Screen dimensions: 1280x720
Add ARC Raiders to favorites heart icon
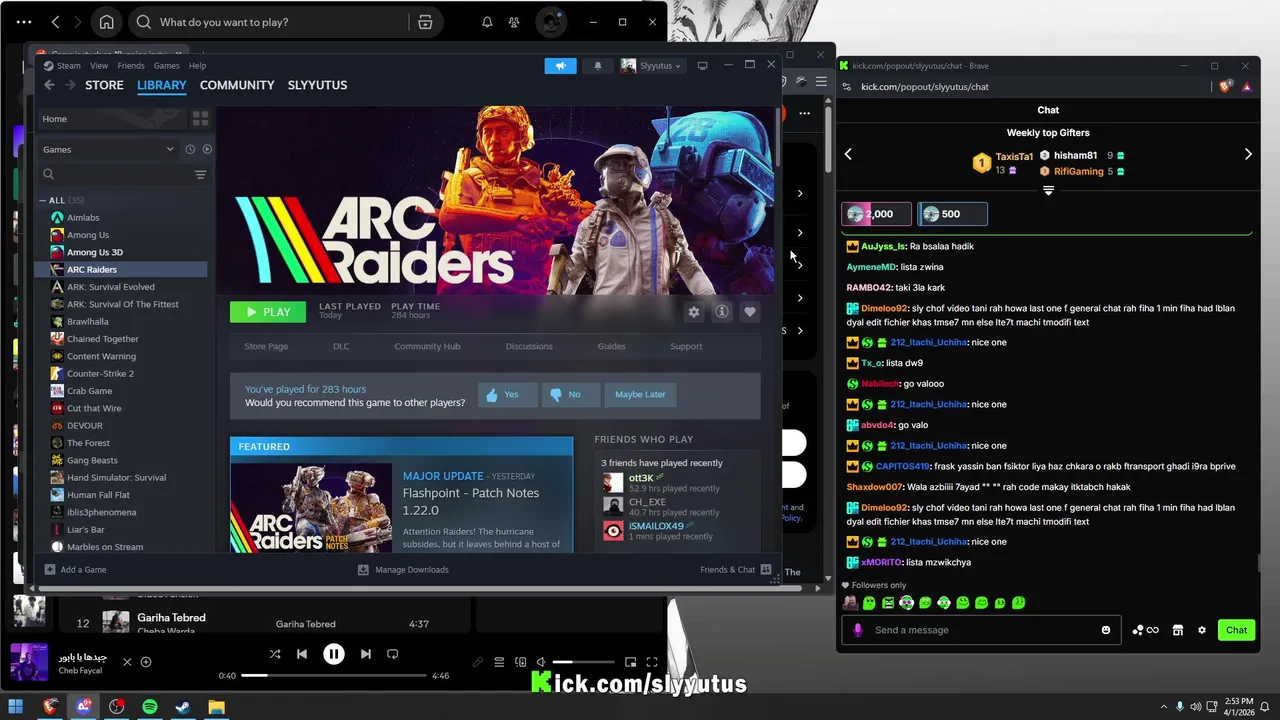[750, 312]
